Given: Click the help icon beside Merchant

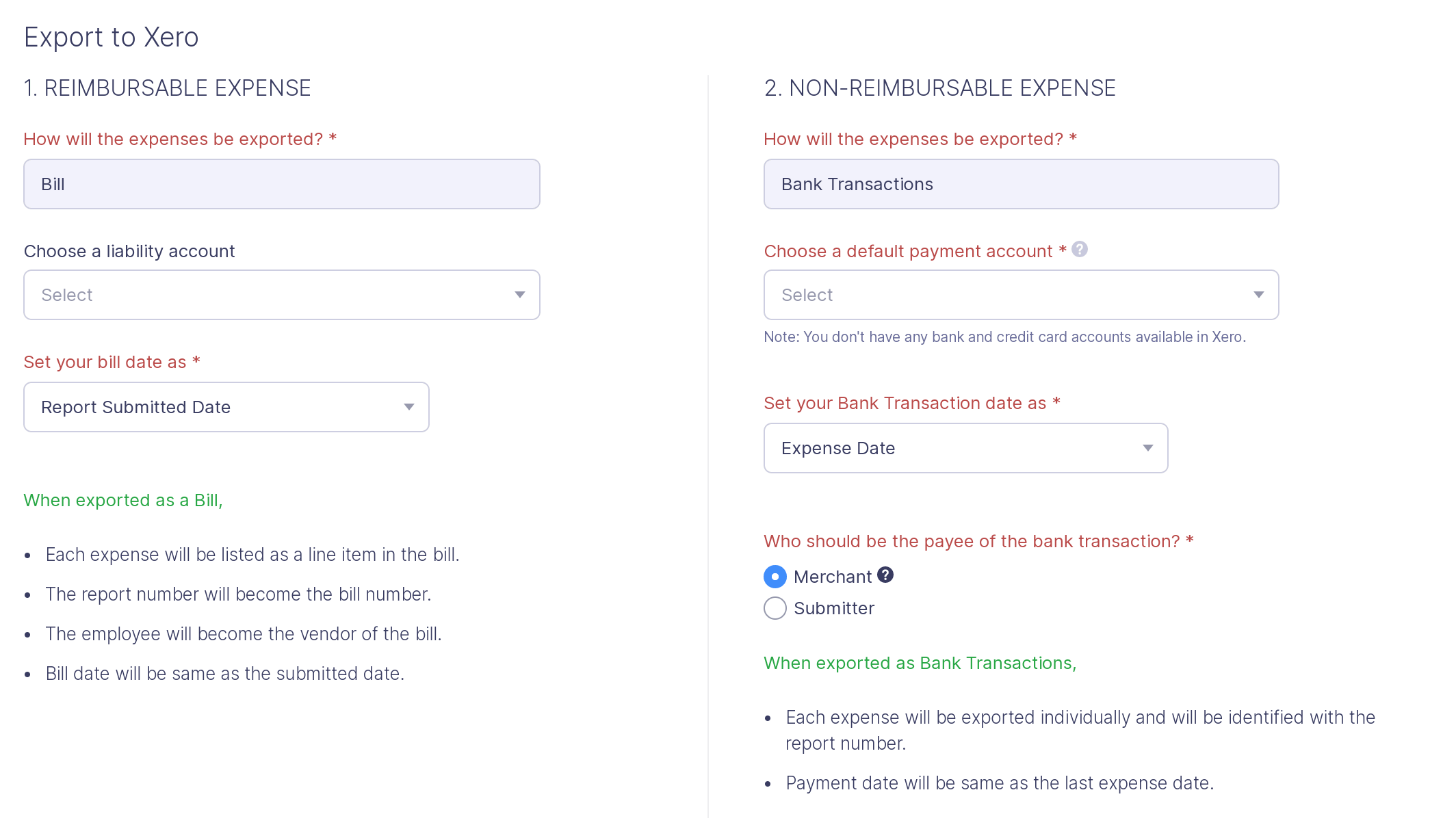Looking at the screenshot, I should click(x=885, y=576).
